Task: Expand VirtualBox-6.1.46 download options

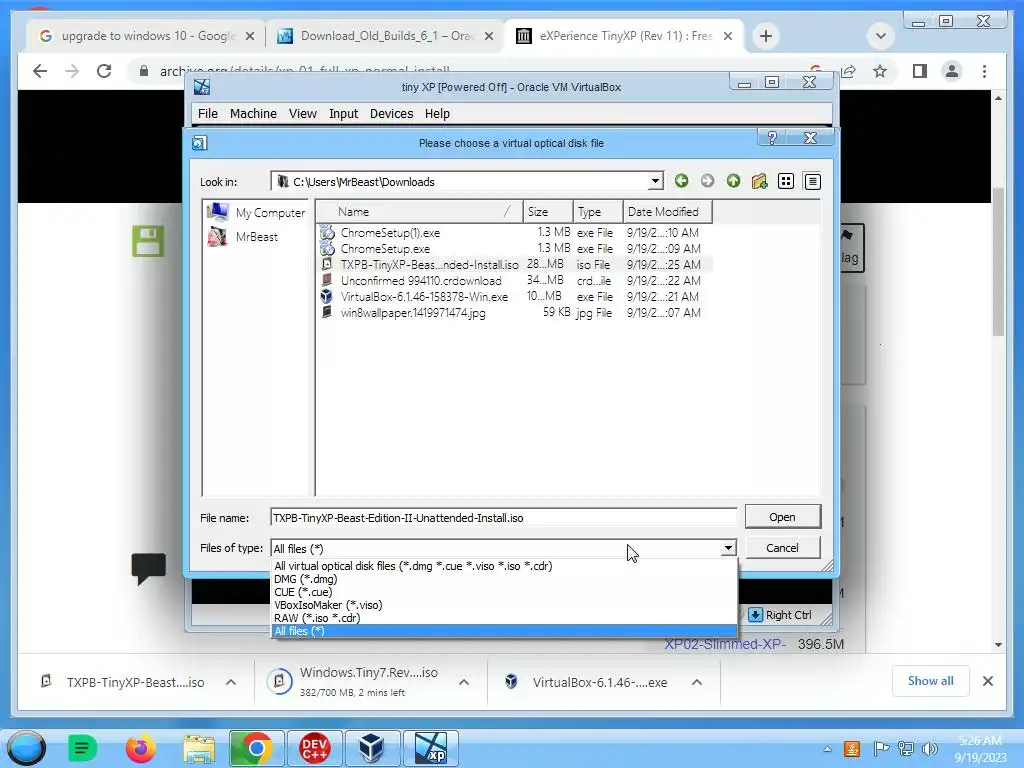Action: click(697, 682)
